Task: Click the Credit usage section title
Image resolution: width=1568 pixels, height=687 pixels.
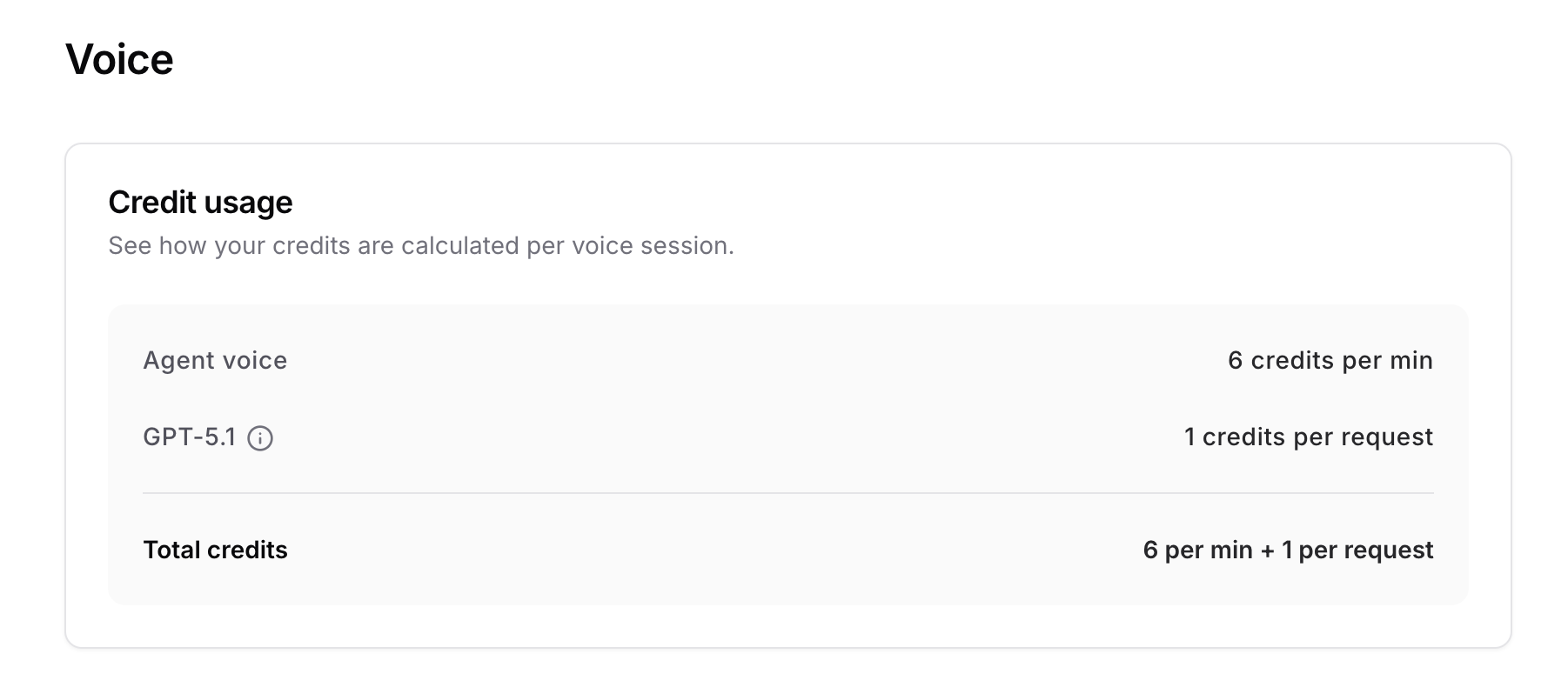Action: [x=200, y=202]
